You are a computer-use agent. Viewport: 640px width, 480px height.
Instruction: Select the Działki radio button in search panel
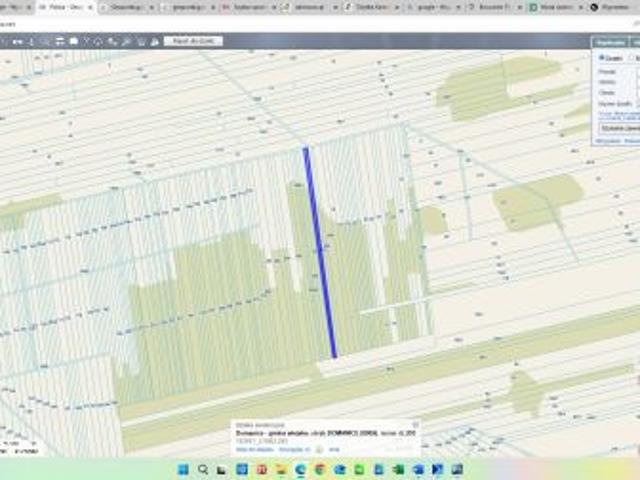point(601,57)
